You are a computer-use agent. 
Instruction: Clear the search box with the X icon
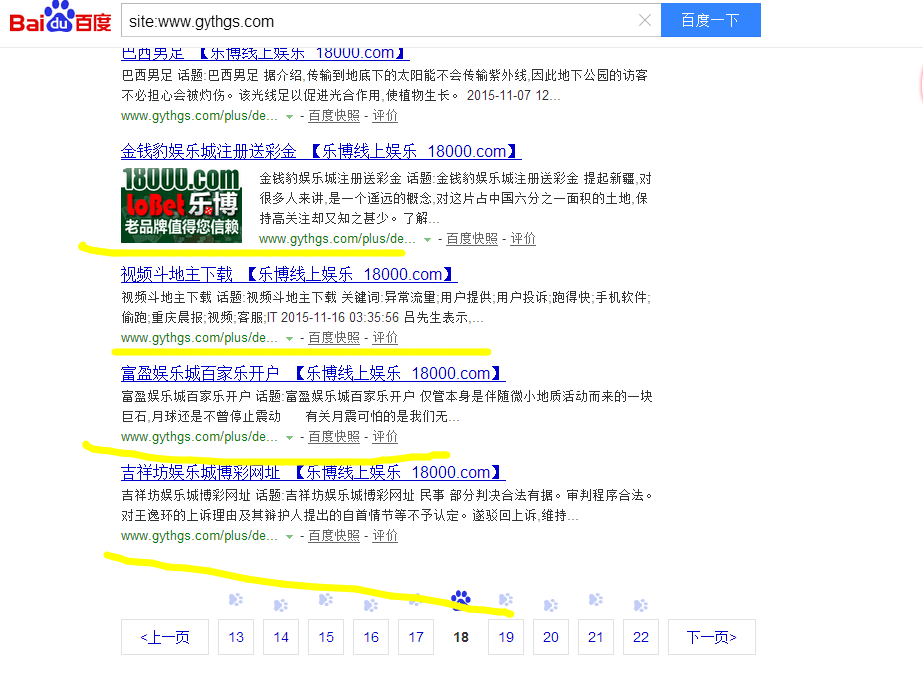645,21
